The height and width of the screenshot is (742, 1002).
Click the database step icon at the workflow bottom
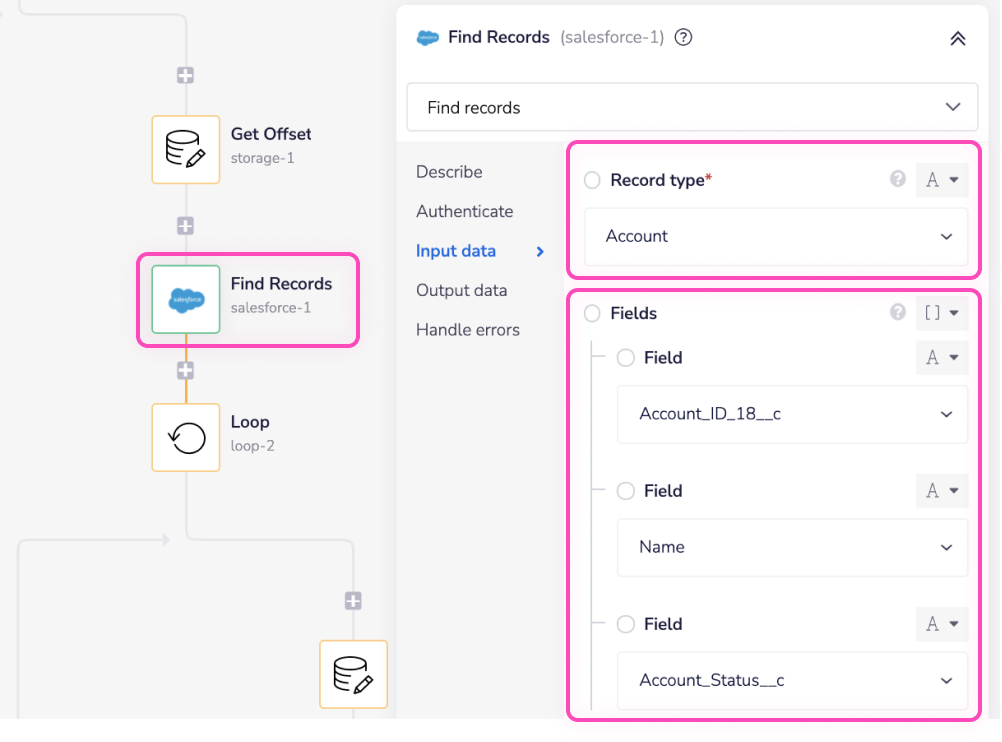pos(353,675)
